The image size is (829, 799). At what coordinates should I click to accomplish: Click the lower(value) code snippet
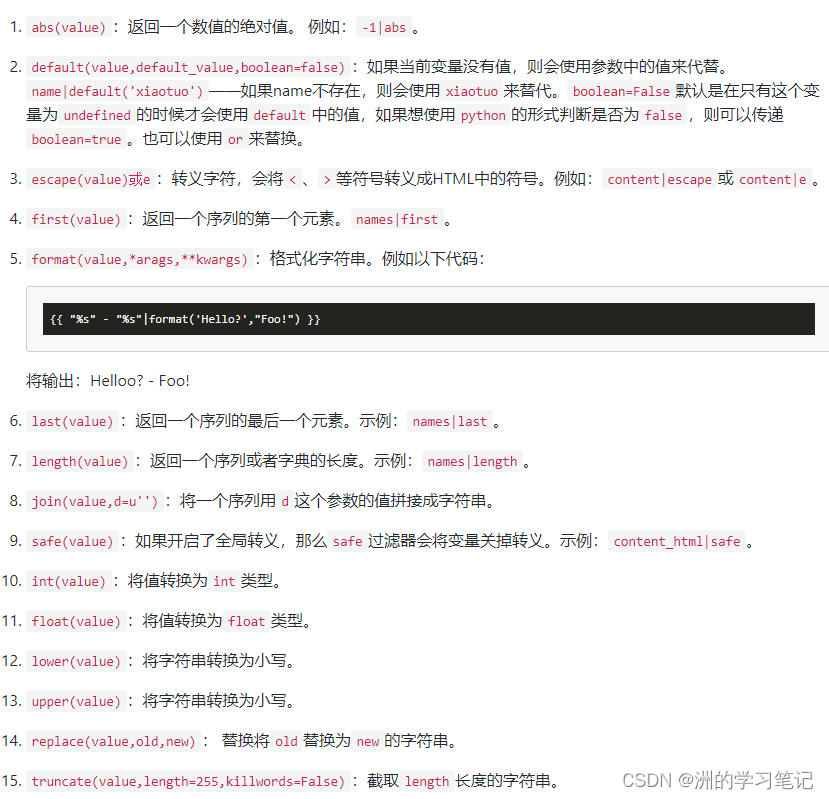click(76, 661)
